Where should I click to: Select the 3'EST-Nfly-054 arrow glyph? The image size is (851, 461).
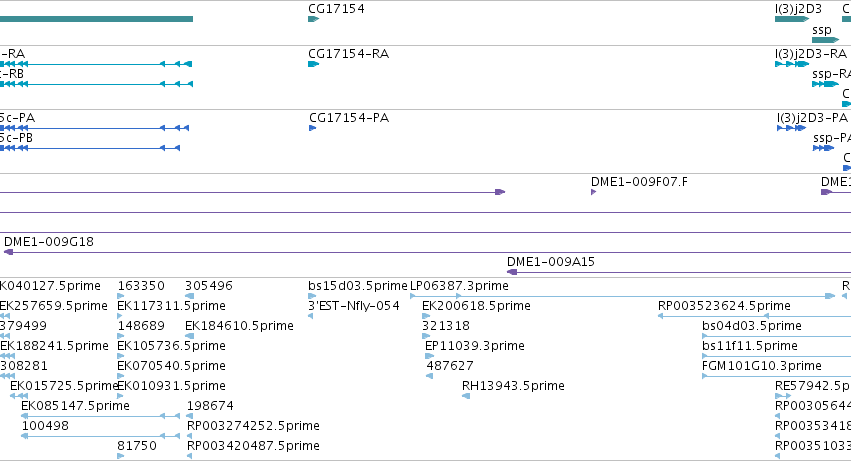[310, 316]
